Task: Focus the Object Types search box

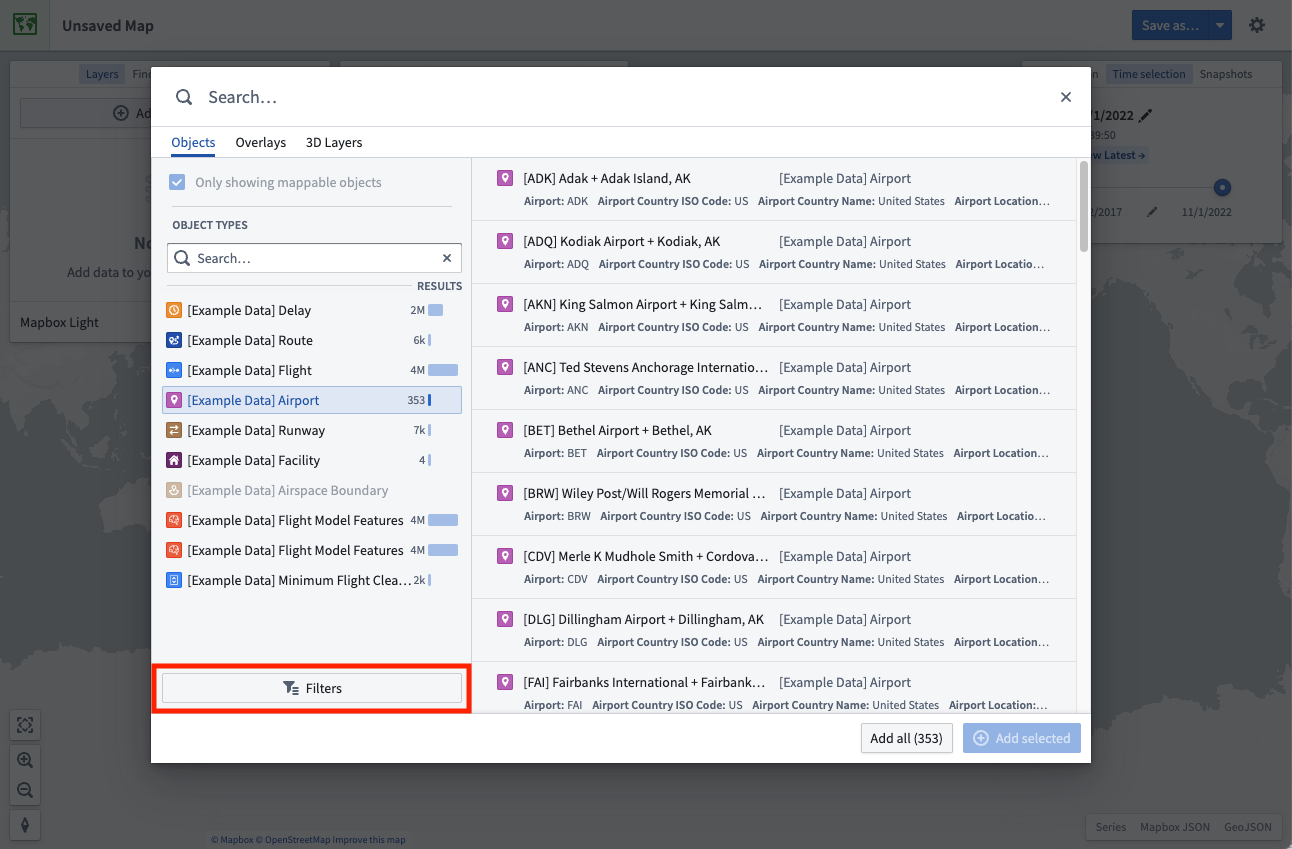Action: pos(312,258)
